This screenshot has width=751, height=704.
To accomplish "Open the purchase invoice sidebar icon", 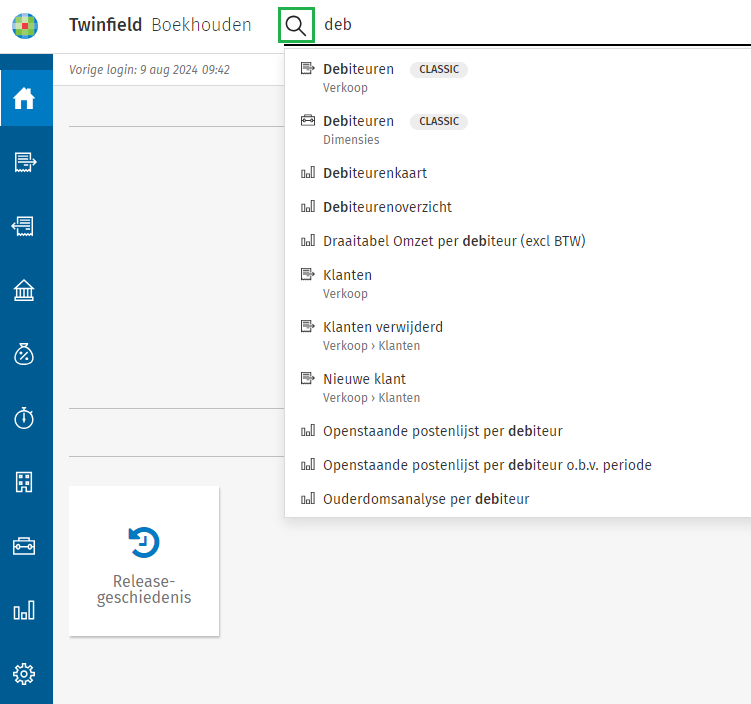I will click(x=25, y=227).
